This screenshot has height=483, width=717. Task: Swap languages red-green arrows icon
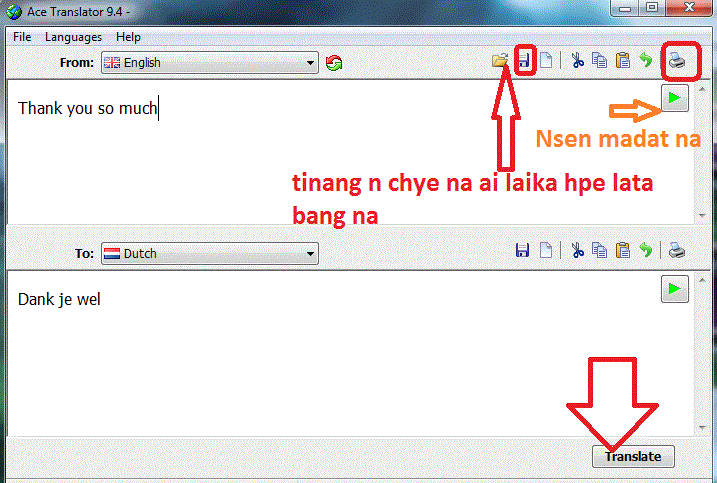334,63
